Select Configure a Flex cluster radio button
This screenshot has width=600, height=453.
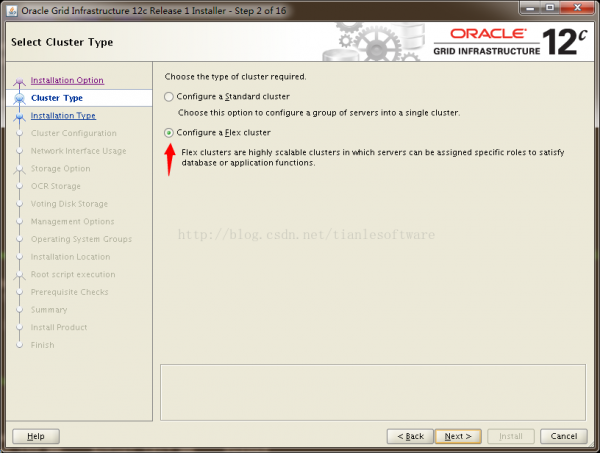[x=169, y=133]
